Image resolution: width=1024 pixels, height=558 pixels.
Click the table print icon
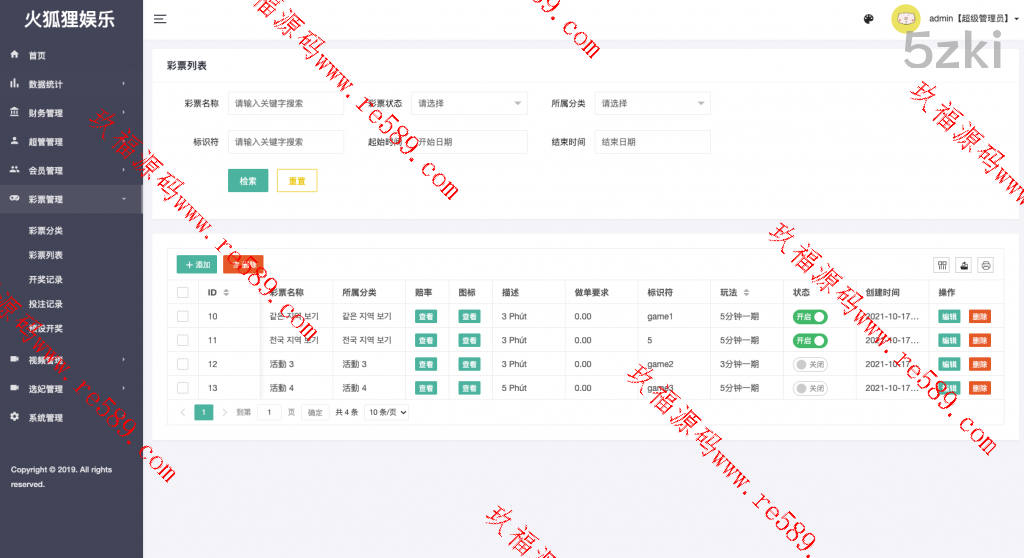[986, 265]
